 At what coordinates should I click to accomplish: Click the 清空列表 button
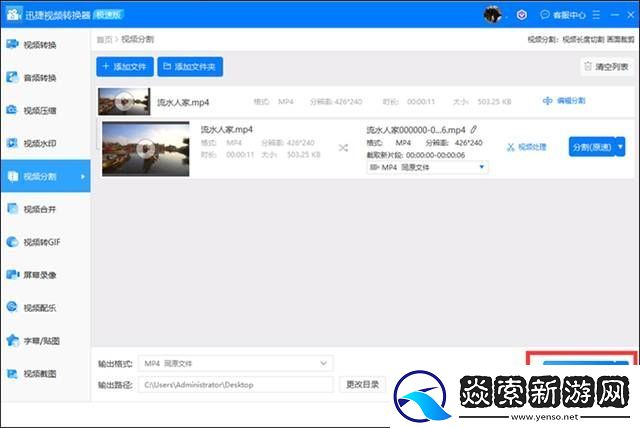pos(607,67)
